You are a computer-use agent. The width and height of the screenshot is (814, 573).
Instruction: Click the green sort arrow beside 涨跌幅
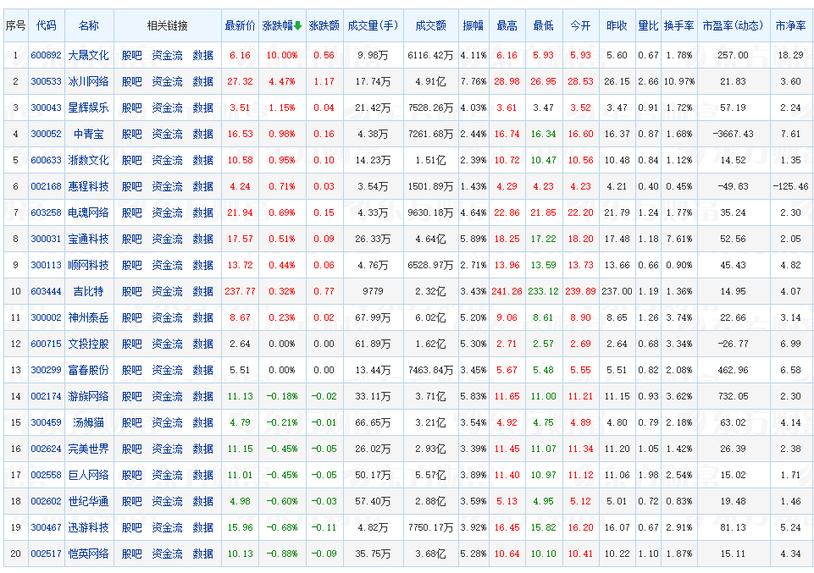298,26
